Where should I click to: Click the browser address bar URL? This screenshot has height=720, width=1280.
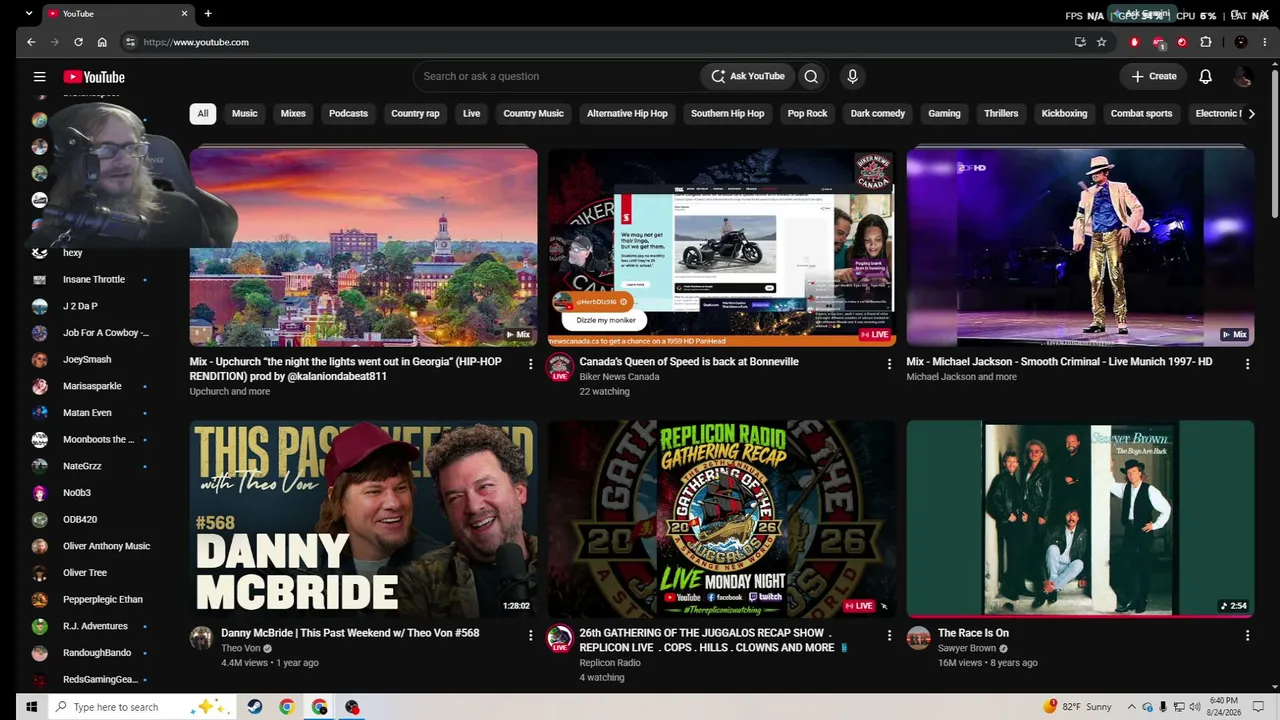point(196,42)
